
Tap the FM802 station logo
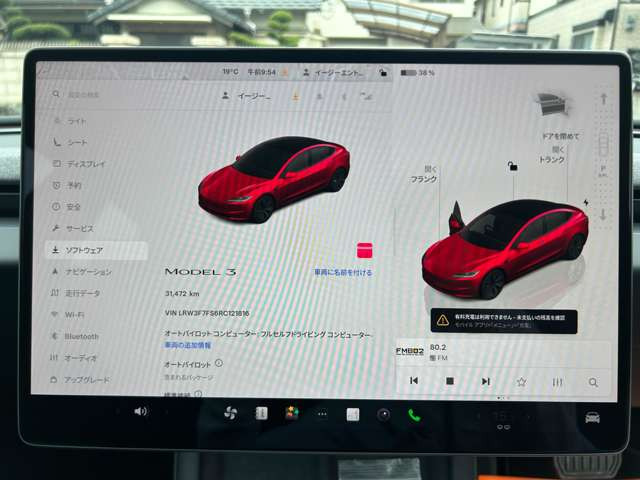(x=410, y=351)
